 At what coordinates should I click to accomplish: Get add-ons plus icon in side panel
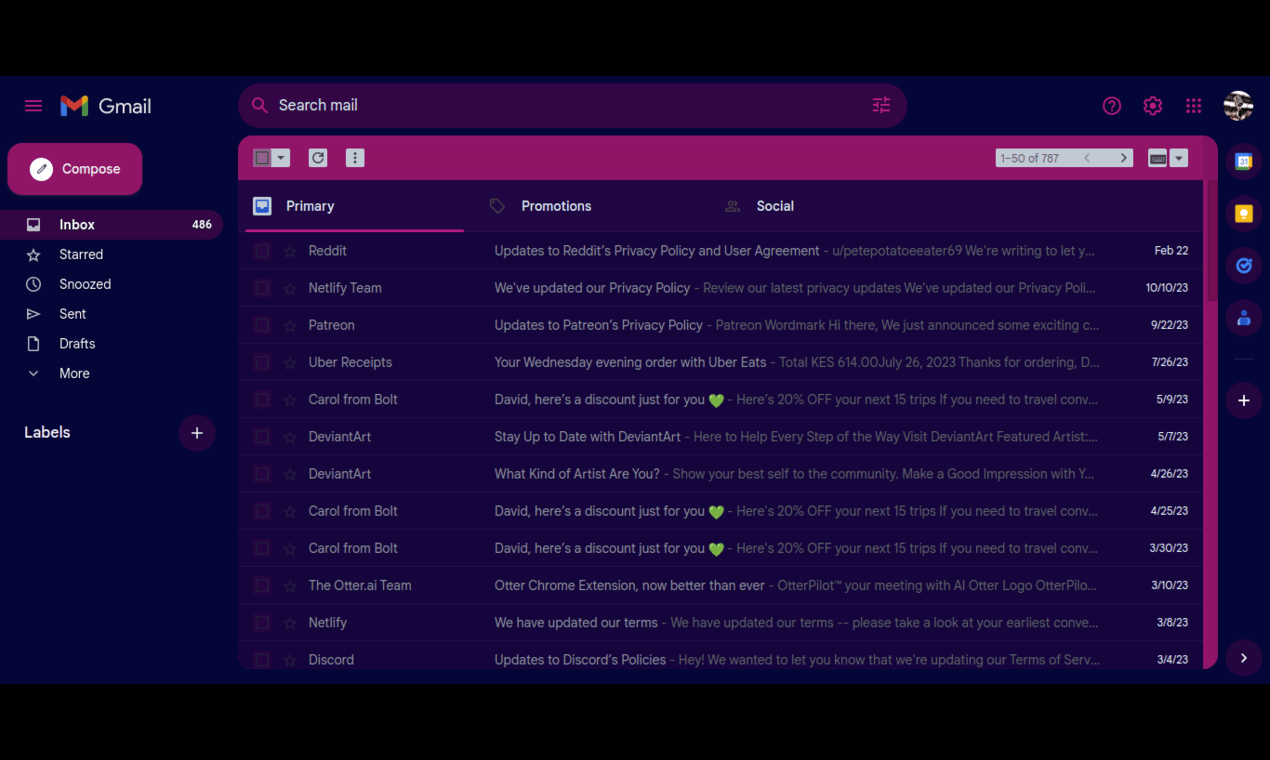pyautogui.click(x=1244, y=401)
